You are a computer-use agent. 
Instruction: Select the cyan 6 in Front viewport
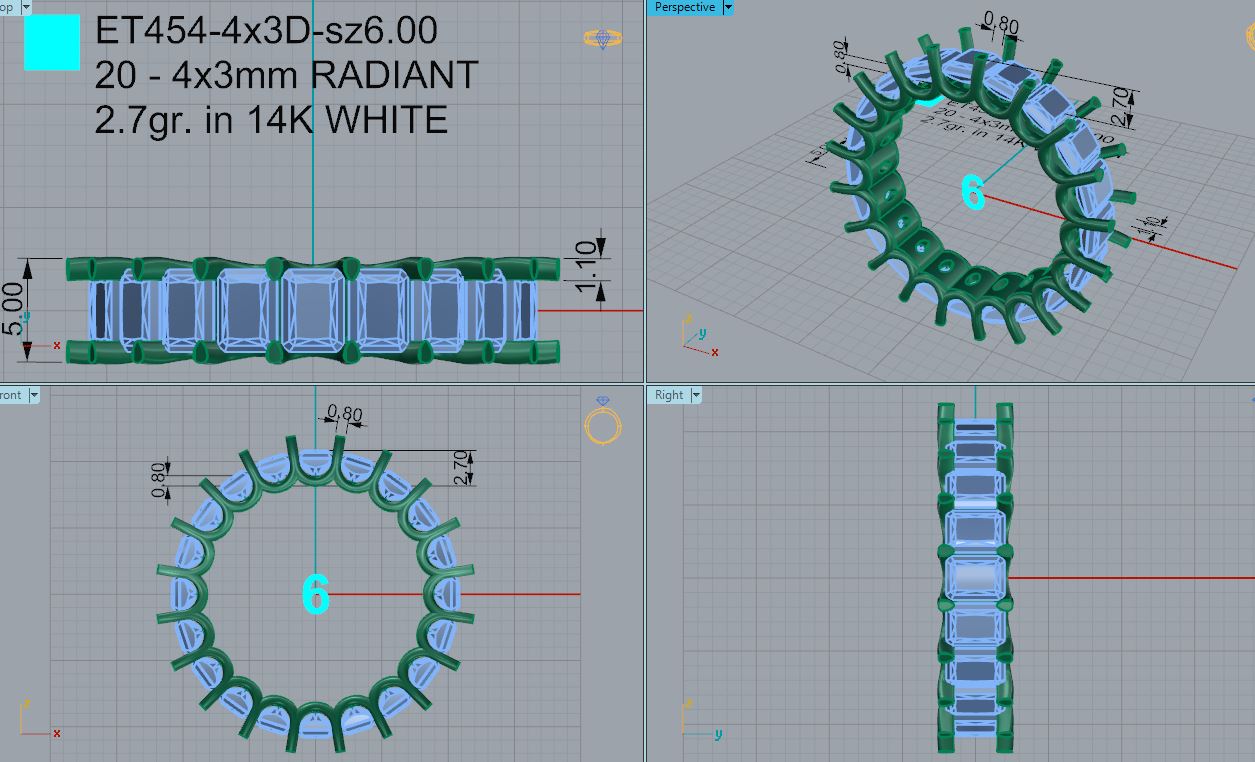[316, 594]
